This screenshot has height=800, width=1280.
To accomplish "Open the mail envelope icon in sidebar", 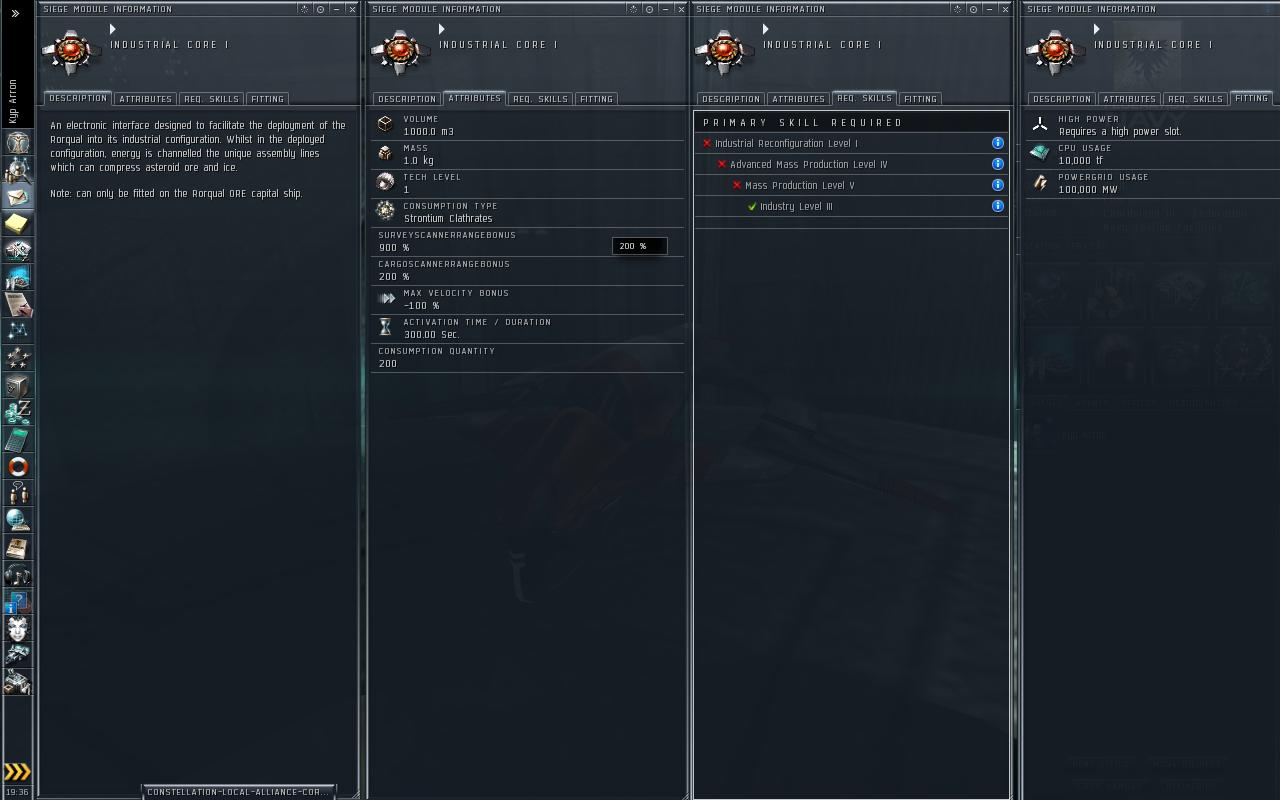I will pos(17,196).
